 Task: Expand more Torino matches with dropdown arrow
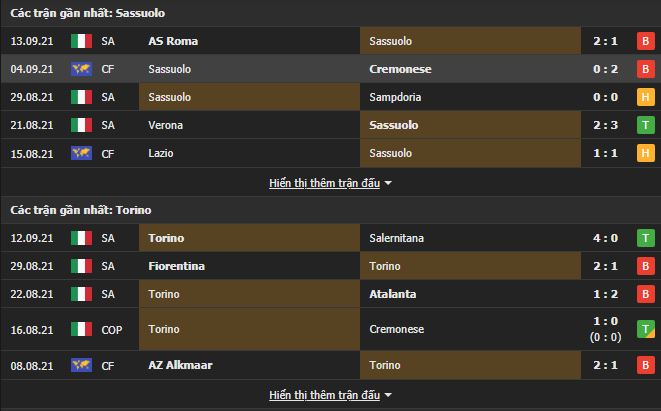(x=388, y=396)
